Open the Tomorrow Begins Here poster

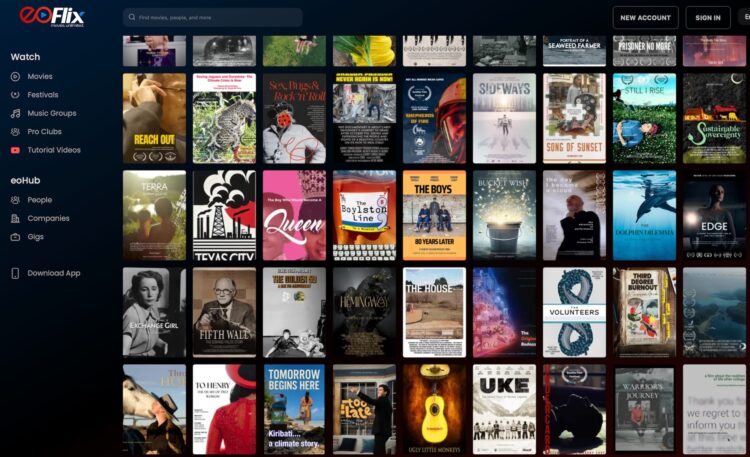coord(294,410)
